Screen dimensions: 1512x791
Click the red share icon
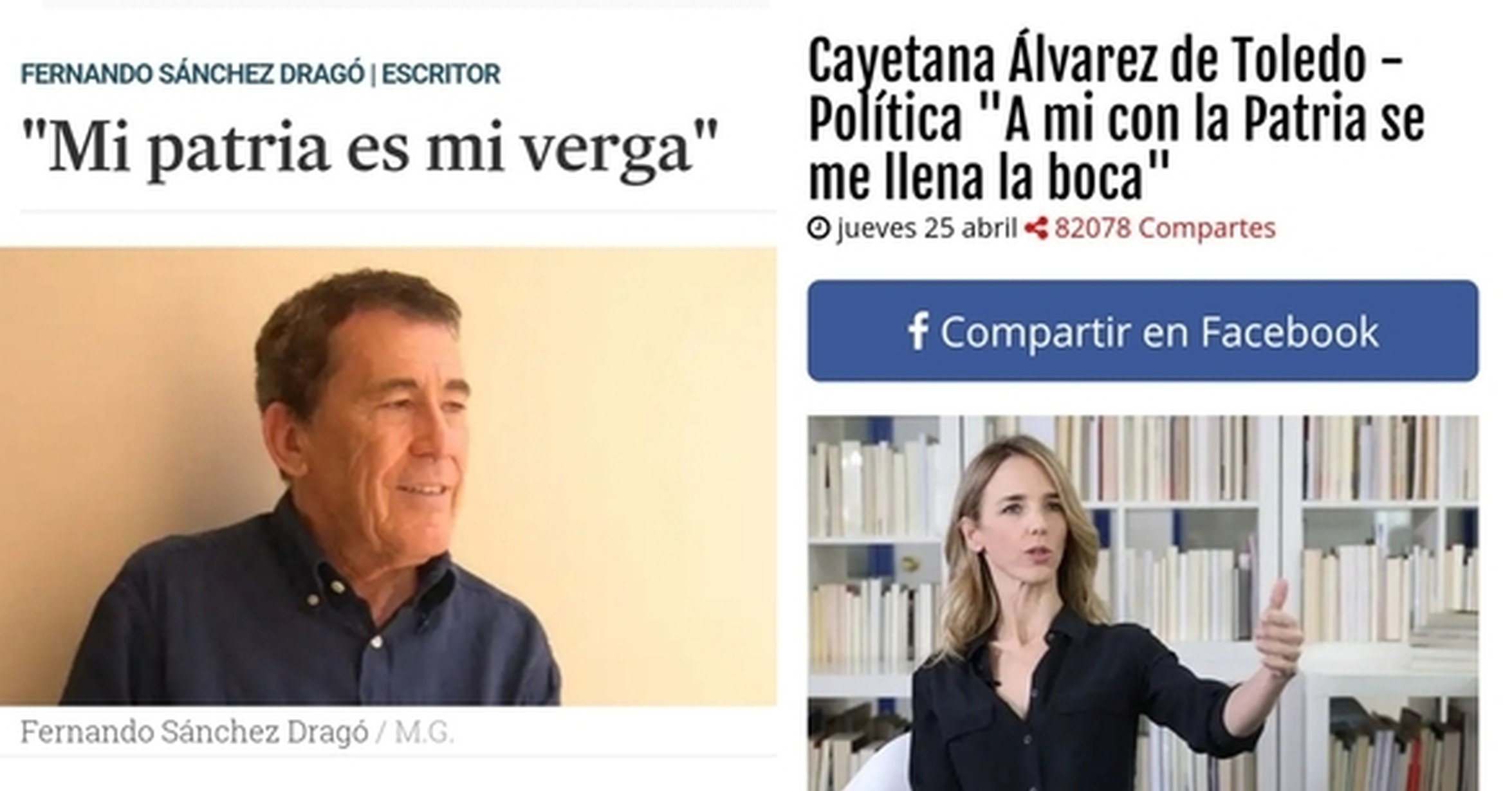tap(1036, 228)
